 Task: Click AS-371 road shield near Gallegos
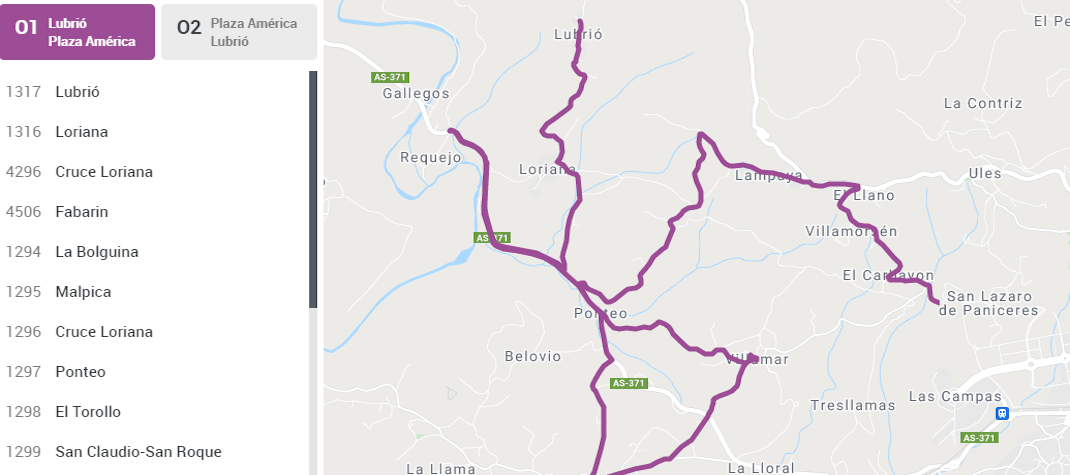pyautogui.click(x=389, y=77)
